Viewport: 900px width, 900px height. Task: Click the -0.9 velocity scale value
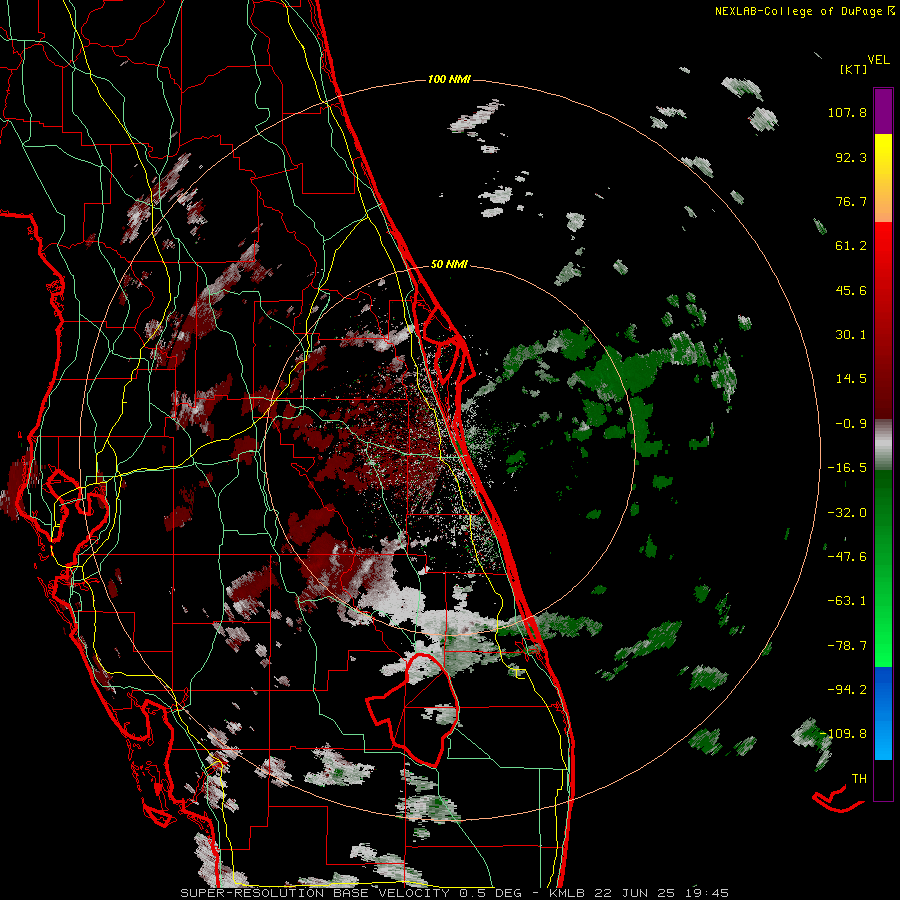coord(851,424)
